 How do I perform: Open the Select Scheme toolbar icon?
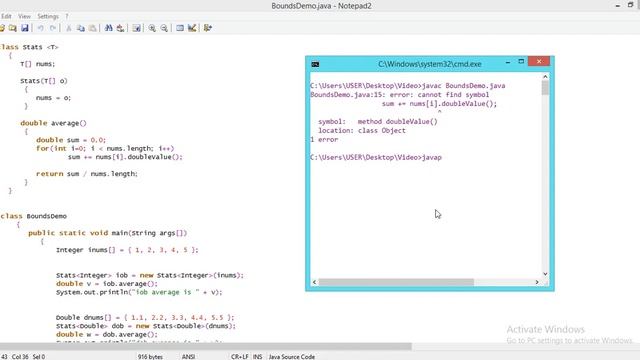pos(180,28)
